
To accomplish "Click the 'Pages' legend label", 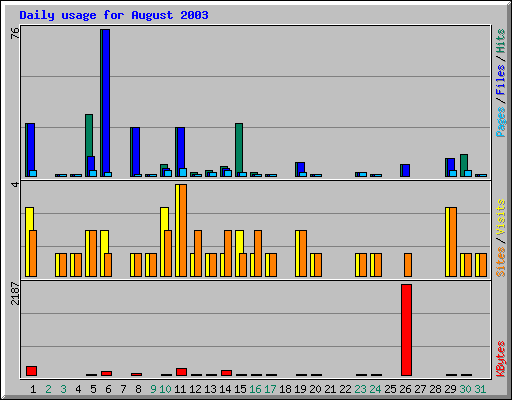I will (501, 122).
